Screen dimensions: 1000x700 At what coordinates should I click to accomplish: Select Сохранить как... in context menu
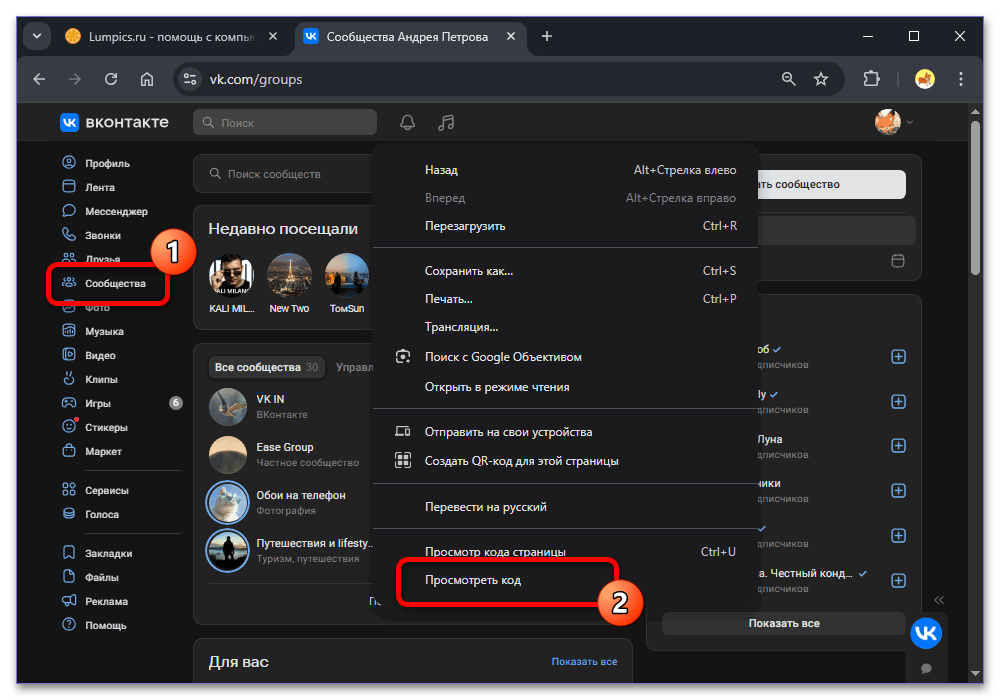tap(565, 271)
